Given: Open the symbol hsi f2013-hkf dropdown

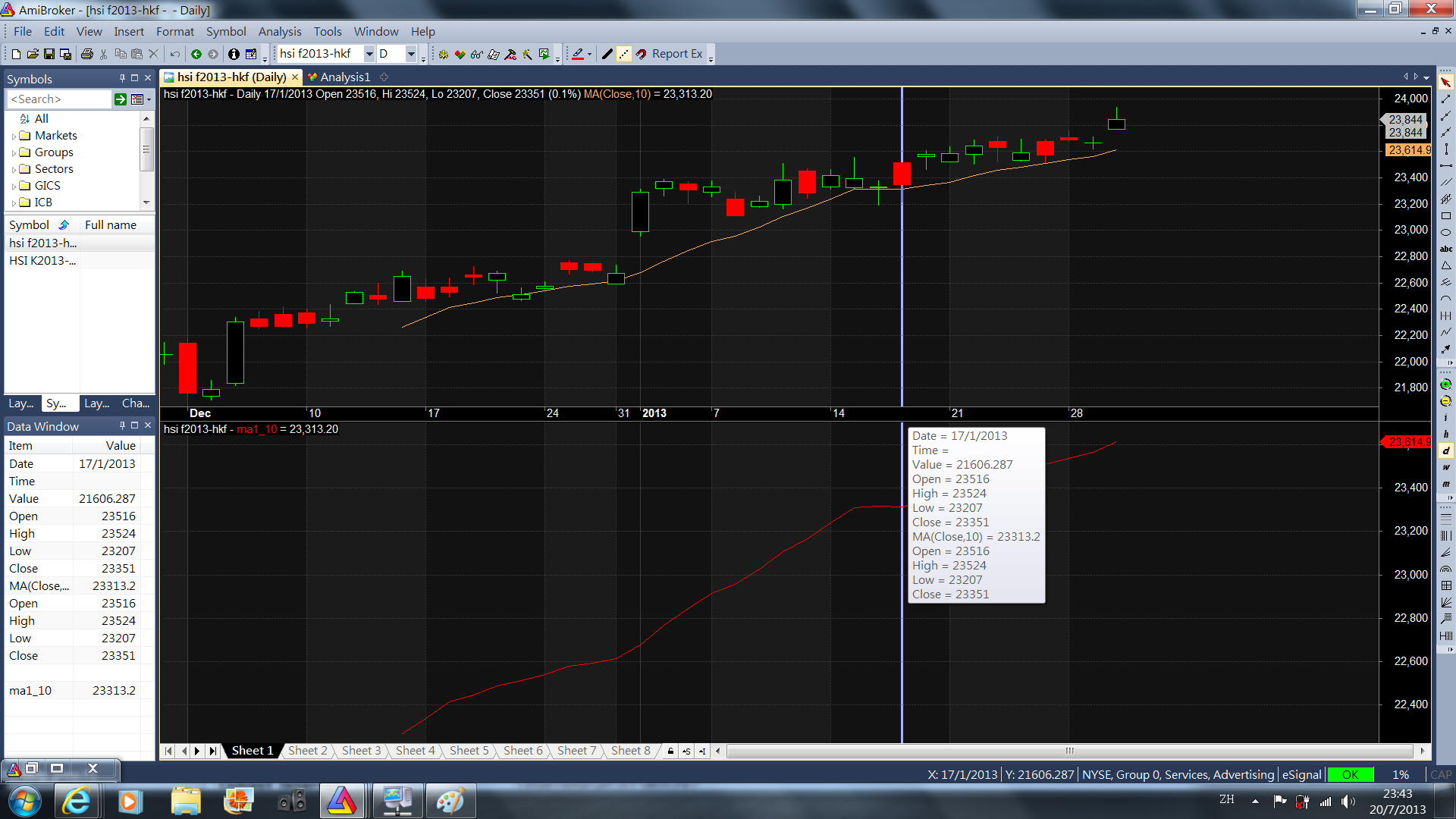Looking at the screenshot, I should [x=369, y=54].
